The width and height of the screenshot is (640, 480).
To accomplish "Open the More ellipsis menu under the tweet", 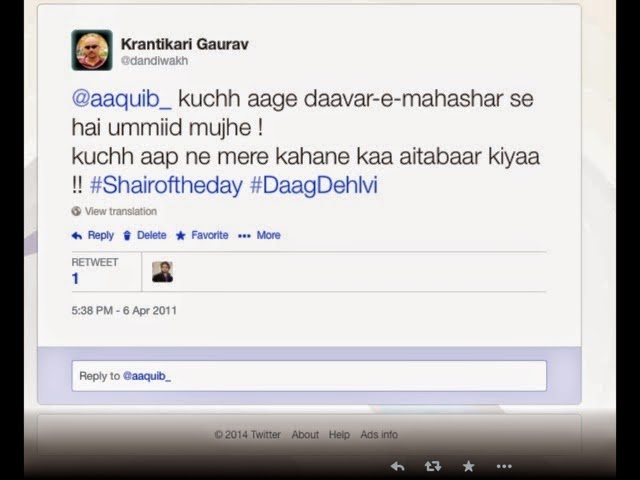I will point(244,236).
